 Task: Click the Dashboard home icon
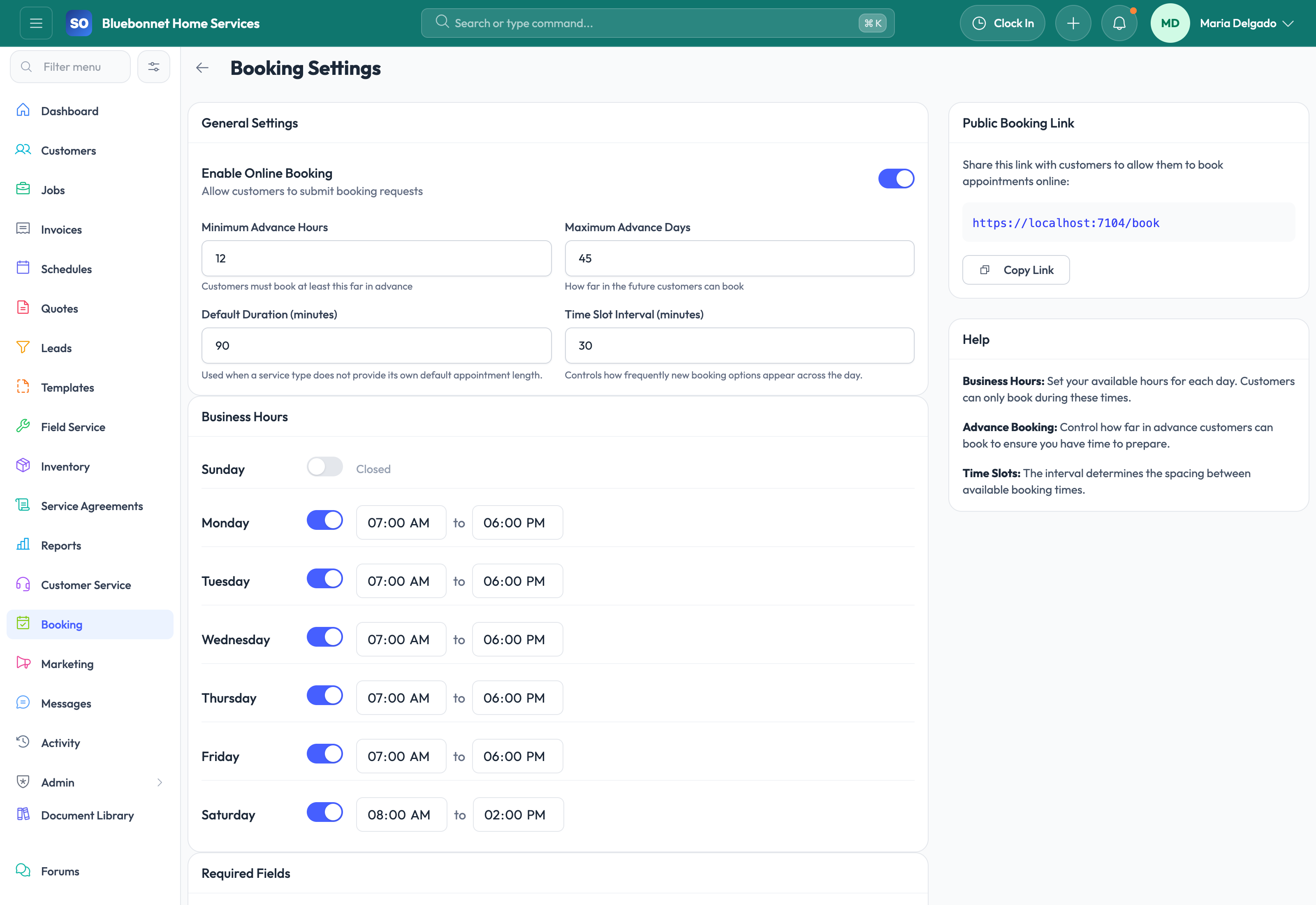[x=23, y=110]
